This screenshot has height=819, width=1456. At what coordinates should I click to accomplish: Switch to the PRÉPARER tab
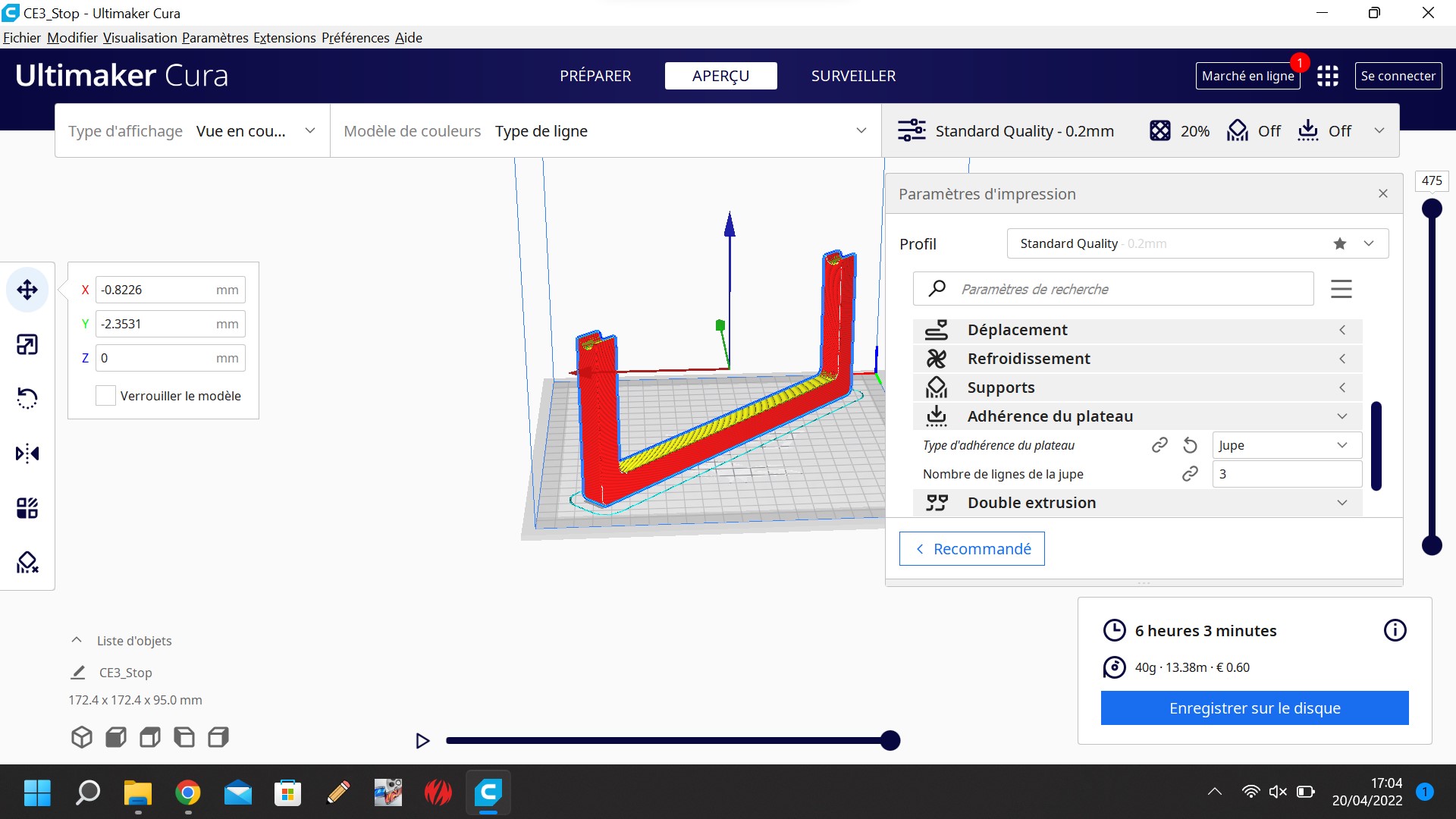[595, 76]
